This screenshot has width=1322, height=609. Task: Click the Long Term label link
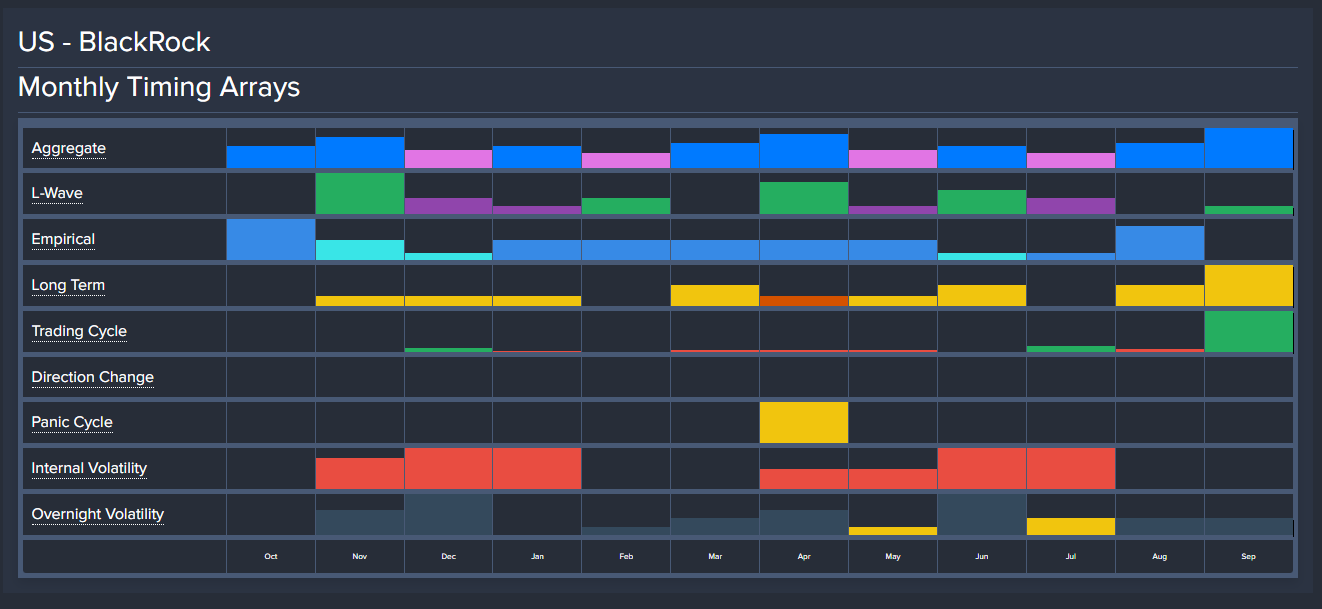68,285
